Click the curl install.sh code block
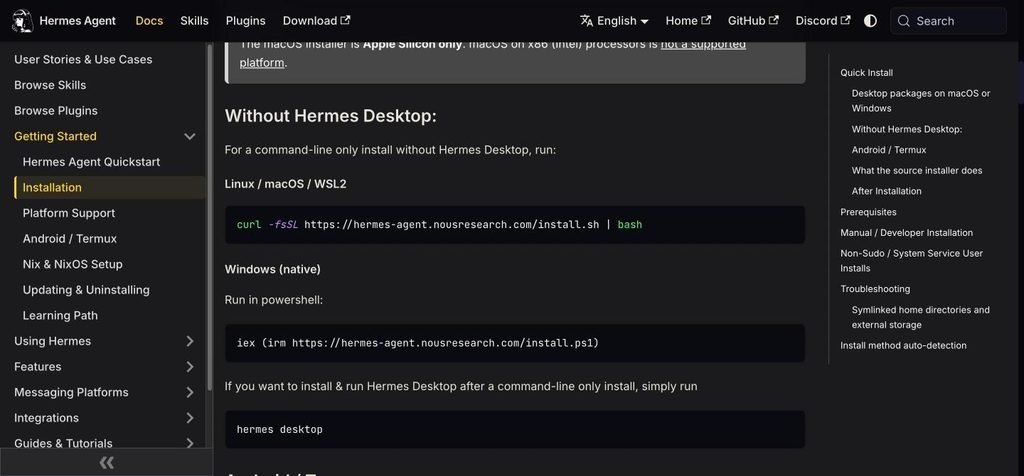The height and width of the screenshot is (476, 1024). [515, 225]
